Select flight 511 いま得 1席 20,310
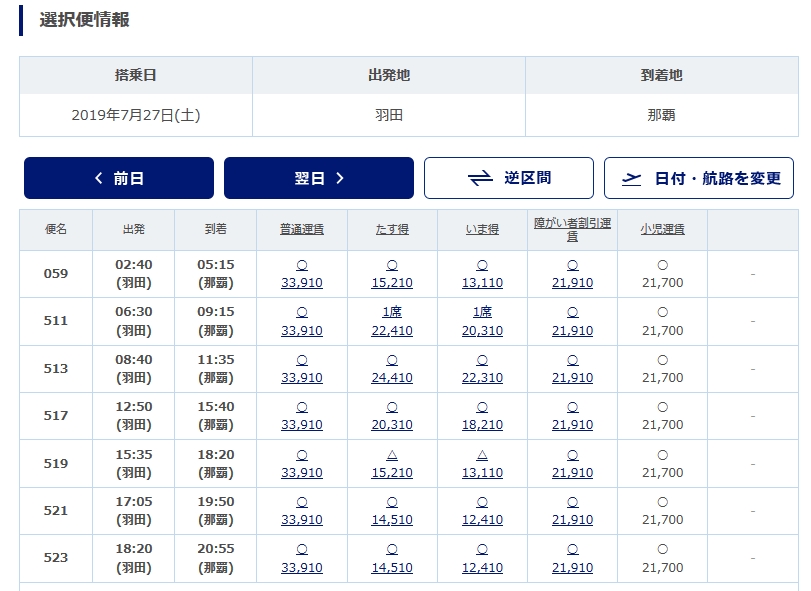This screenshot has height=591, width=811. pyautogui.click(x=482, y=321)
